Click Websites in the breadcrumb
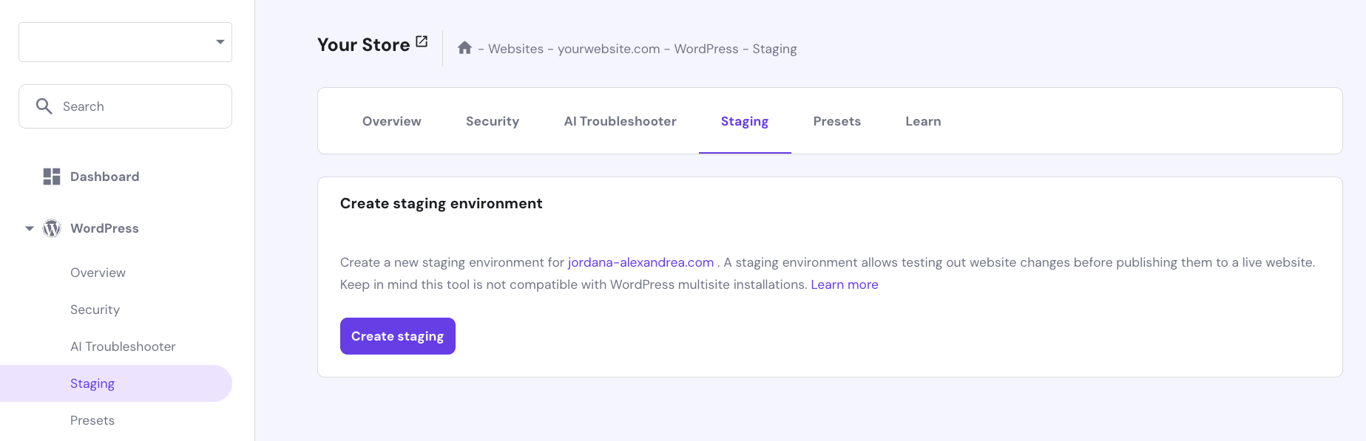This screenshot has width=1366, height=441. (516, 48)
